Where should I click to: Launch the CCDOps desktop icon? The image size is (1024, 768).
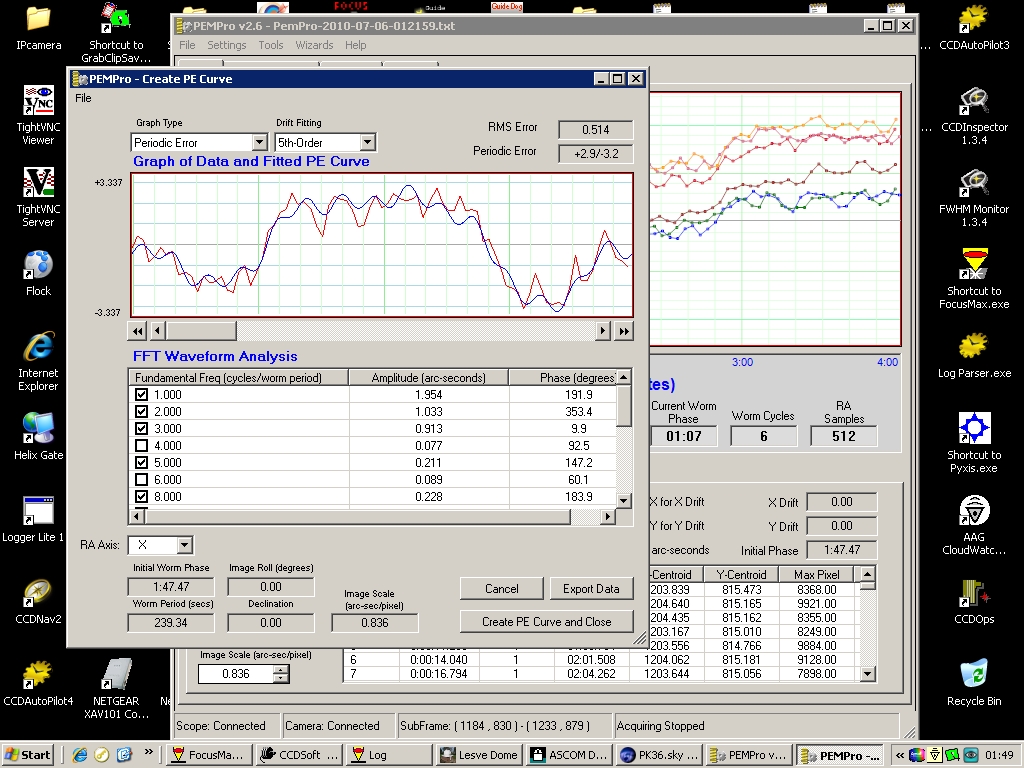tap(973, 593)
